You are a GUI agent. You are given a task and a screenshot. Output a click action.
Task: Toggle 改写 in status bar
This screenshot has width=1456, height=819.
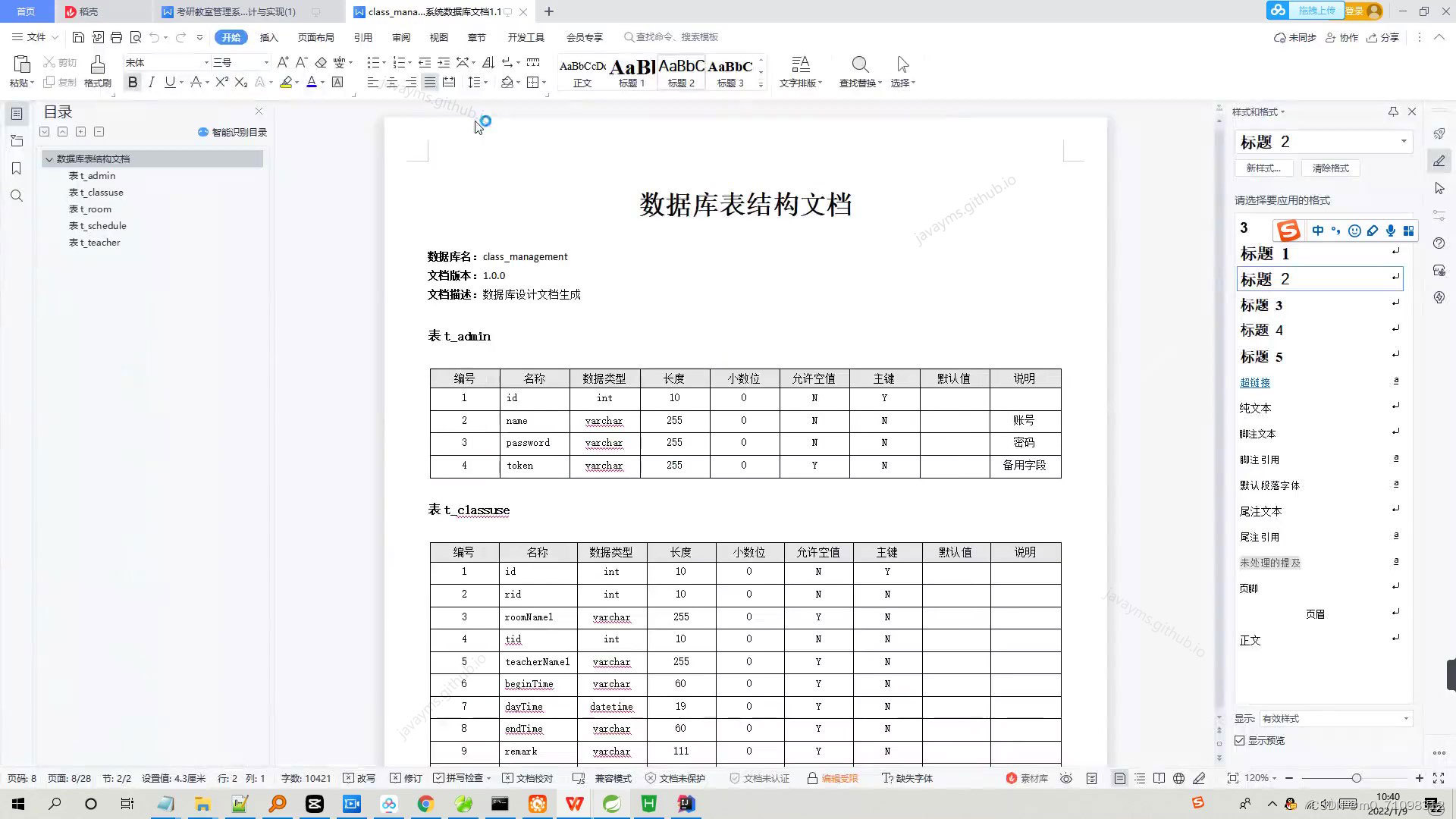(x=359, y=778)
